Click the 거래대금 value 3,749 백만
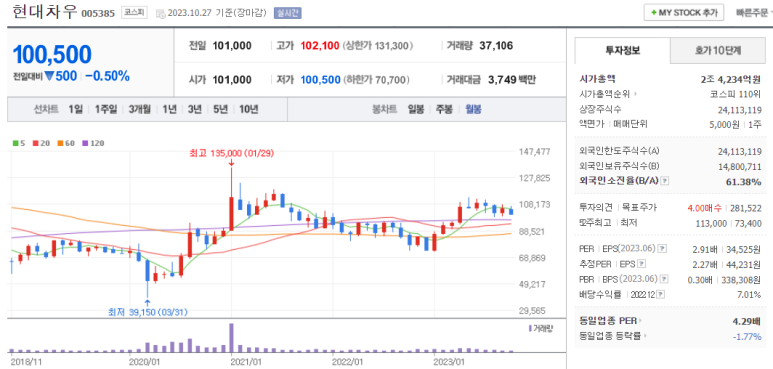 512,80
